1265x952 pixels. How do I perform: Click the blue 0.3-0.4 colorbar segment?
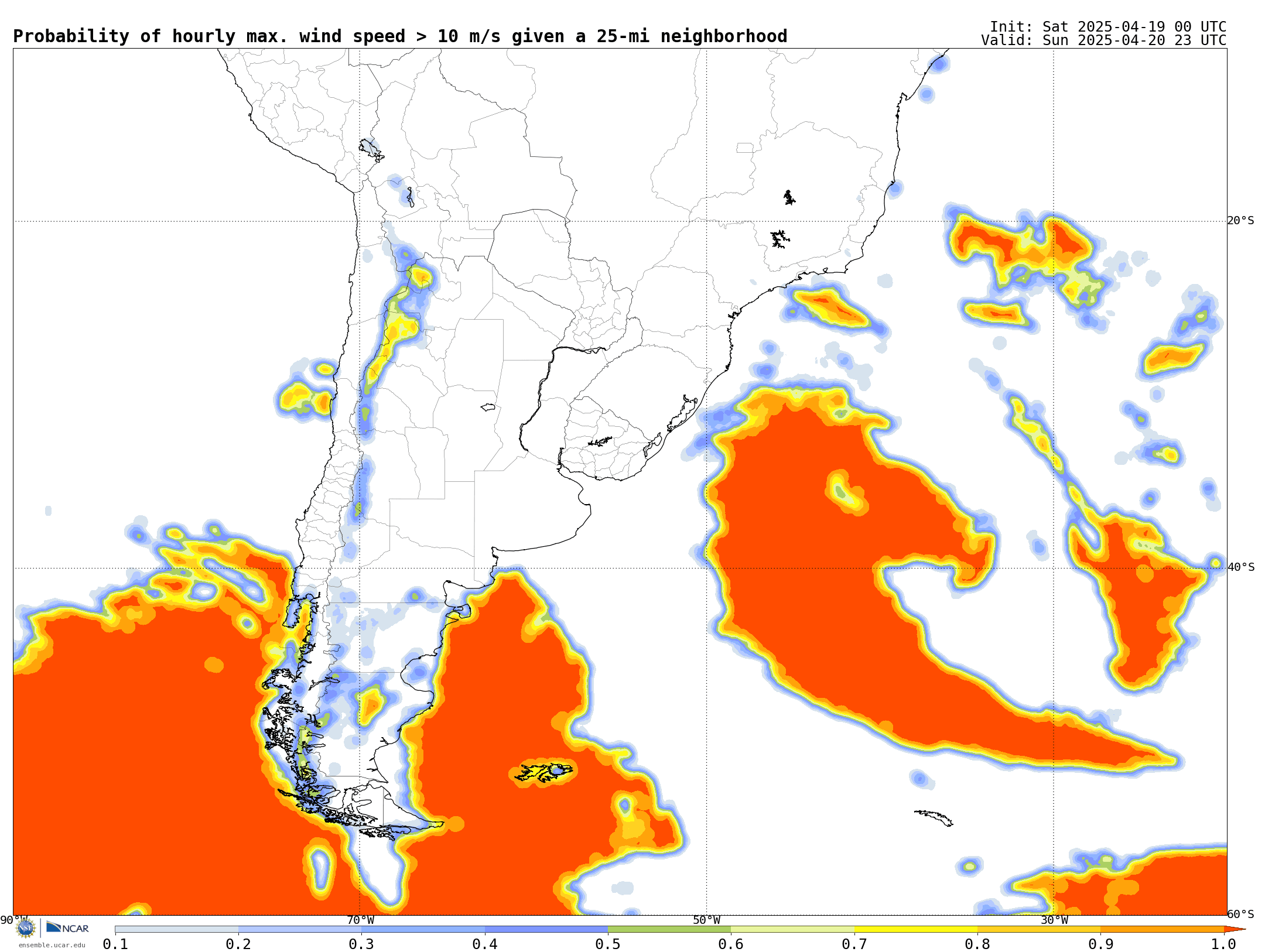coord(423,929)
